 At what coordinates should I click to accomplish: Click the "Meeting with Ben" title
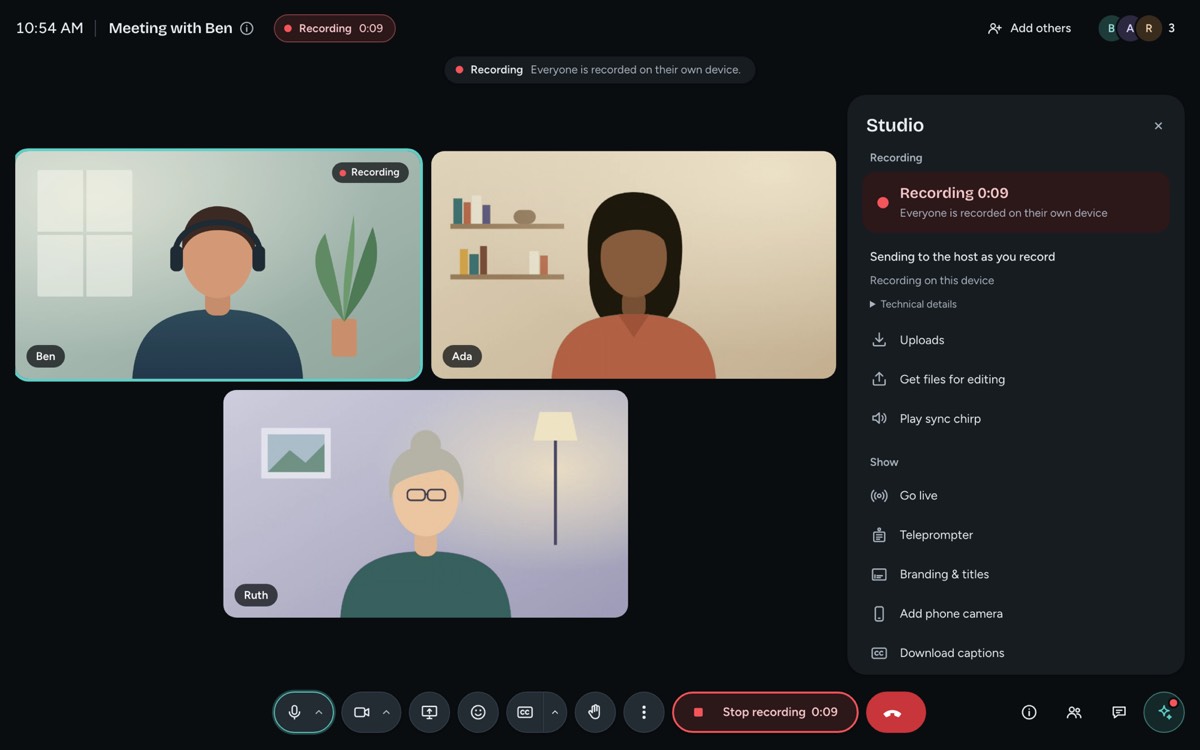[171, 28]
